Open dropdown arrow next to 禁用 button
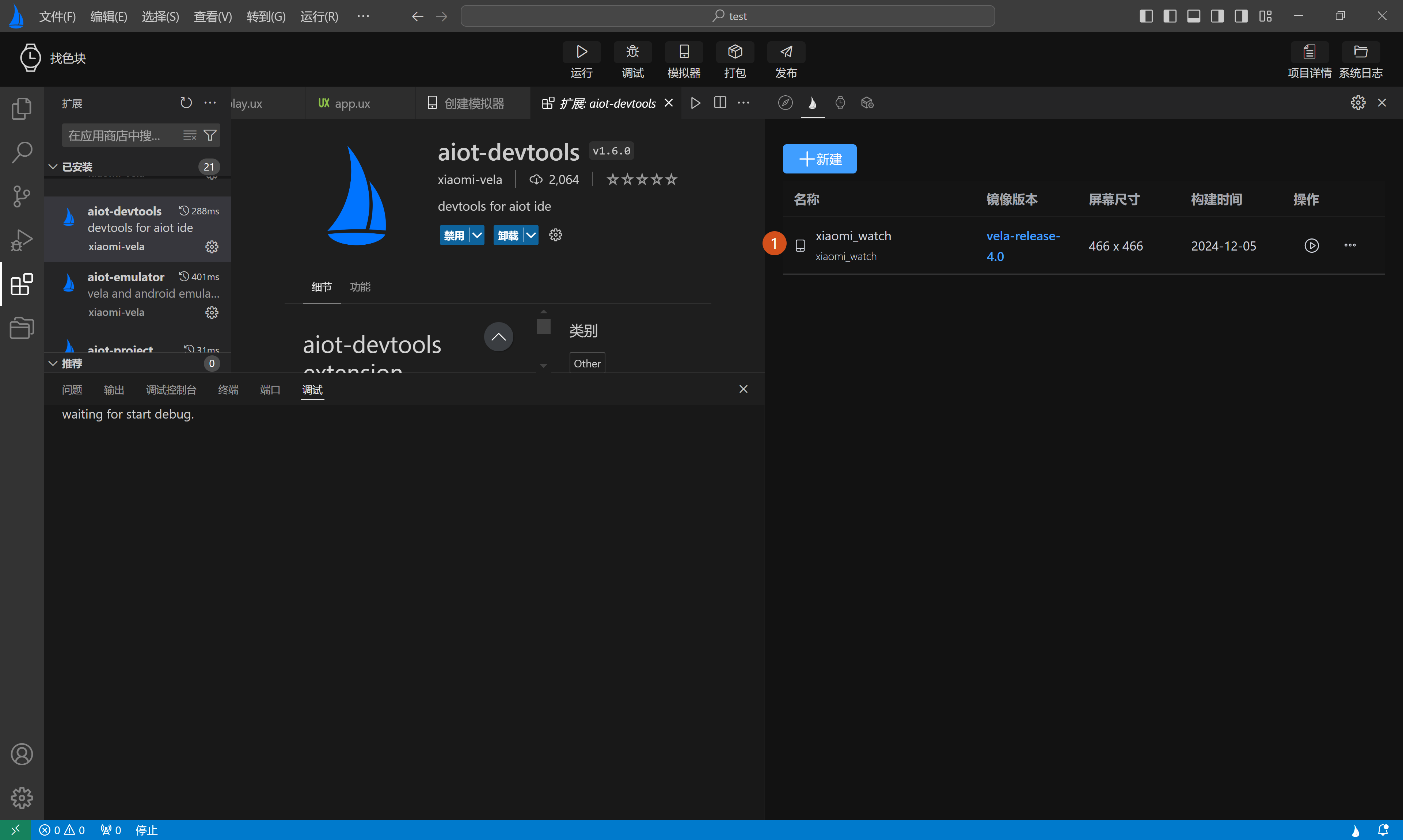The image size is (1403, 840). (477, 235)
